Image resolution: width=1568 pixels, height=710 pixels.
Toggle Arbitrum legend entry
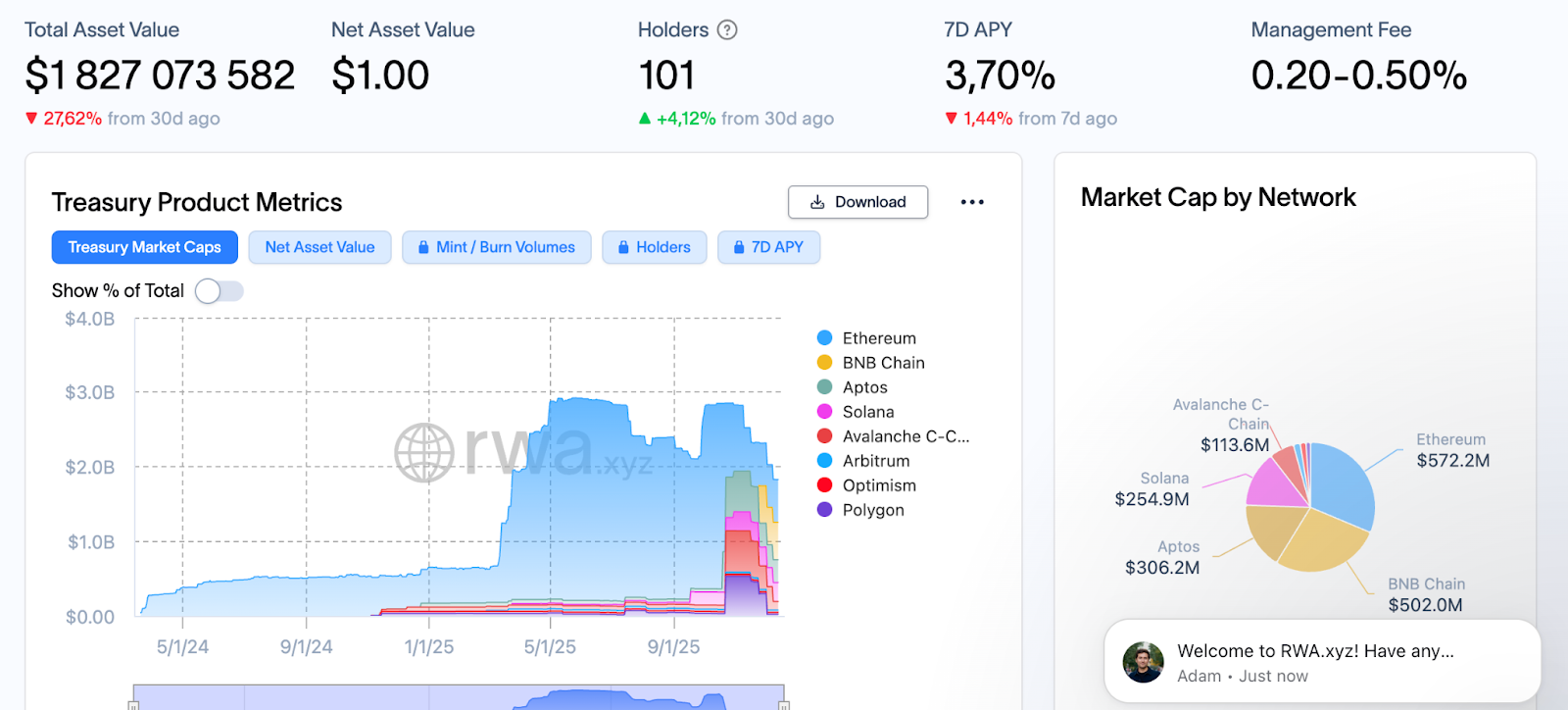(862, 461)
